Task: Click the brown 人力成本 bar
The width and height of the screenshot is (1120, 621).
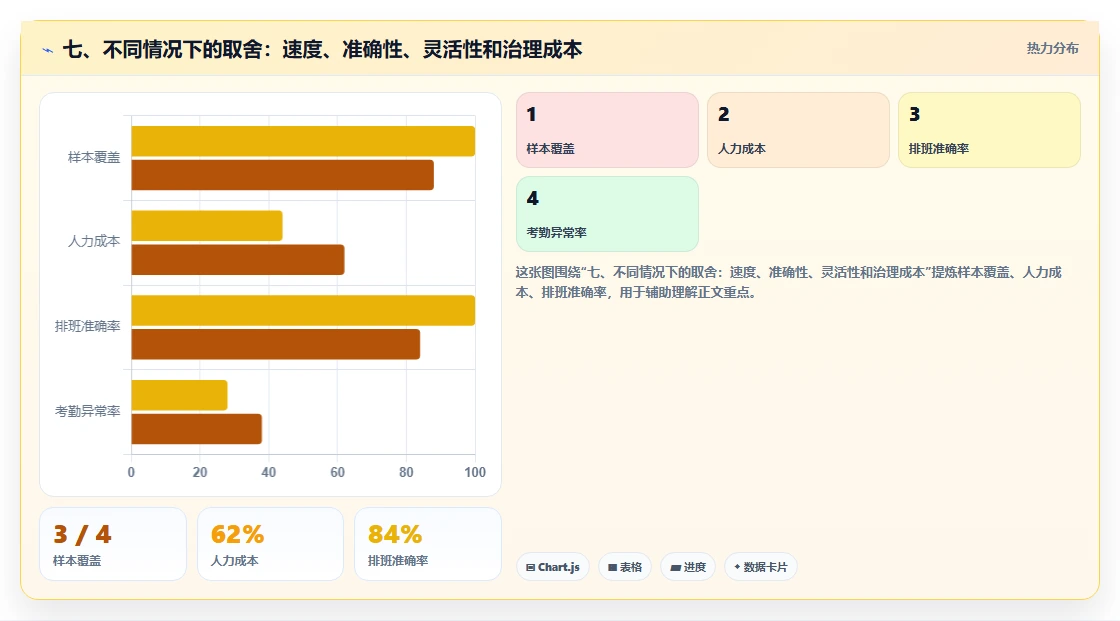Action: tap(238, 259)
